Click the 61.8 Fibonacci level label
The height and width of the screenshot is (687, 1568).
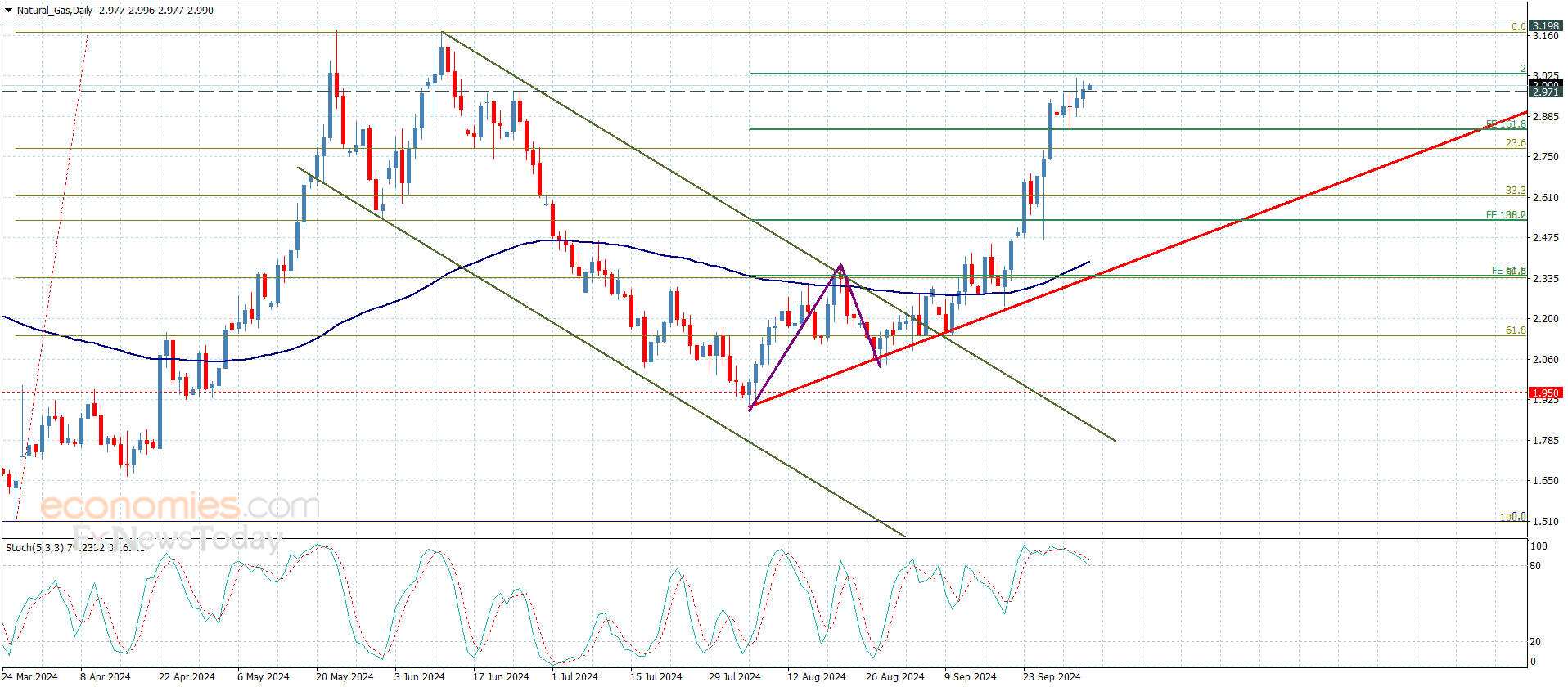(1516, 330)
